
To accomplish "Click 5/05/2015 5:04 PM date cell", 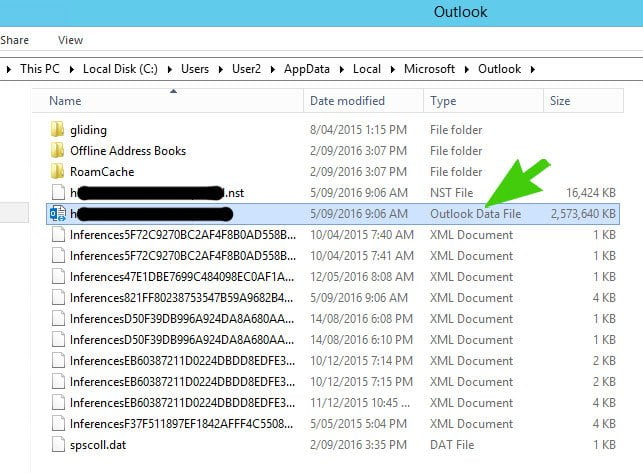I will [x=358, y=423].
